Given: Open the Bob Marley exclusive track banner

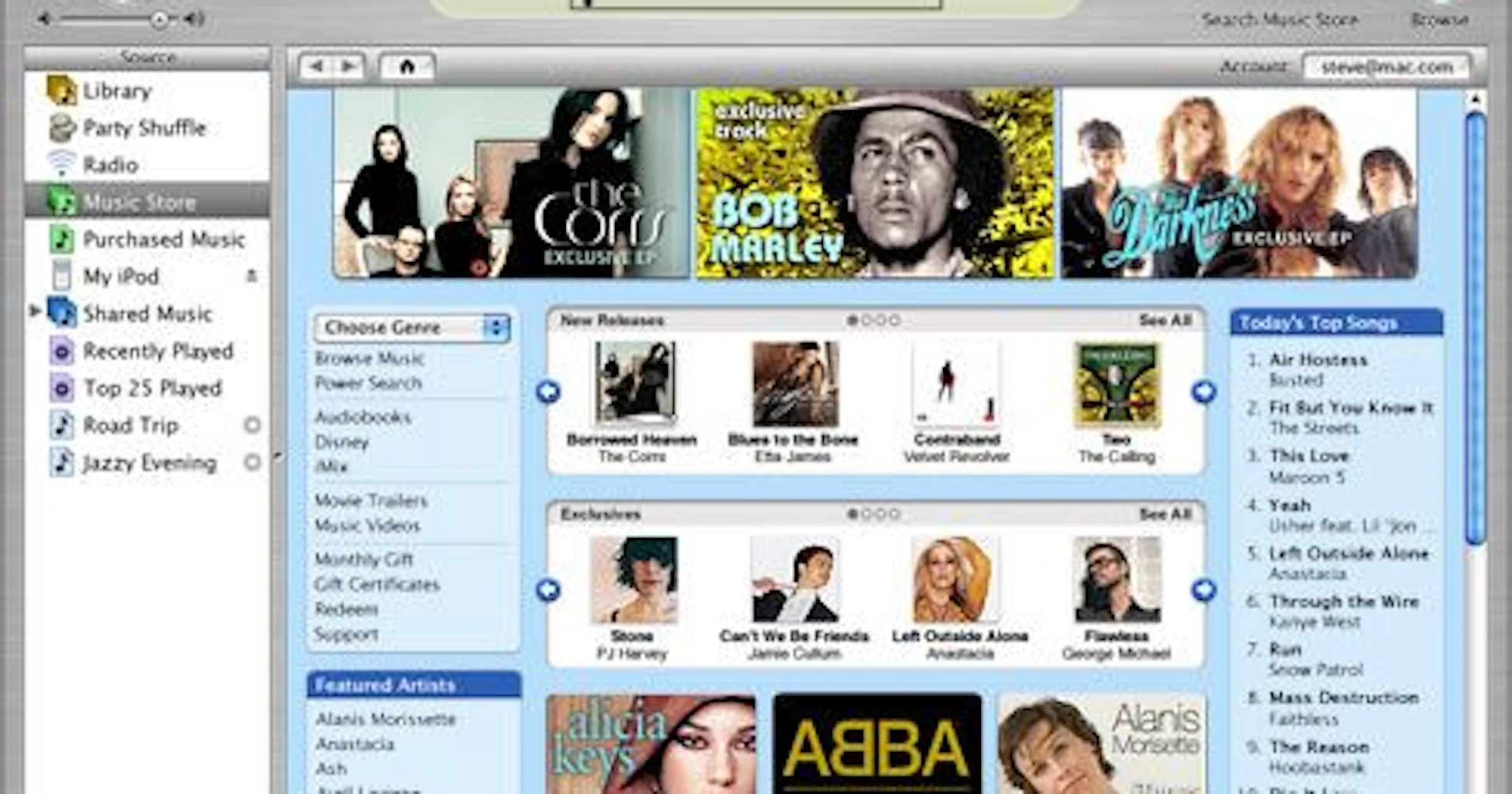Looking at the screenshot, I should click(x=875, y=183).
